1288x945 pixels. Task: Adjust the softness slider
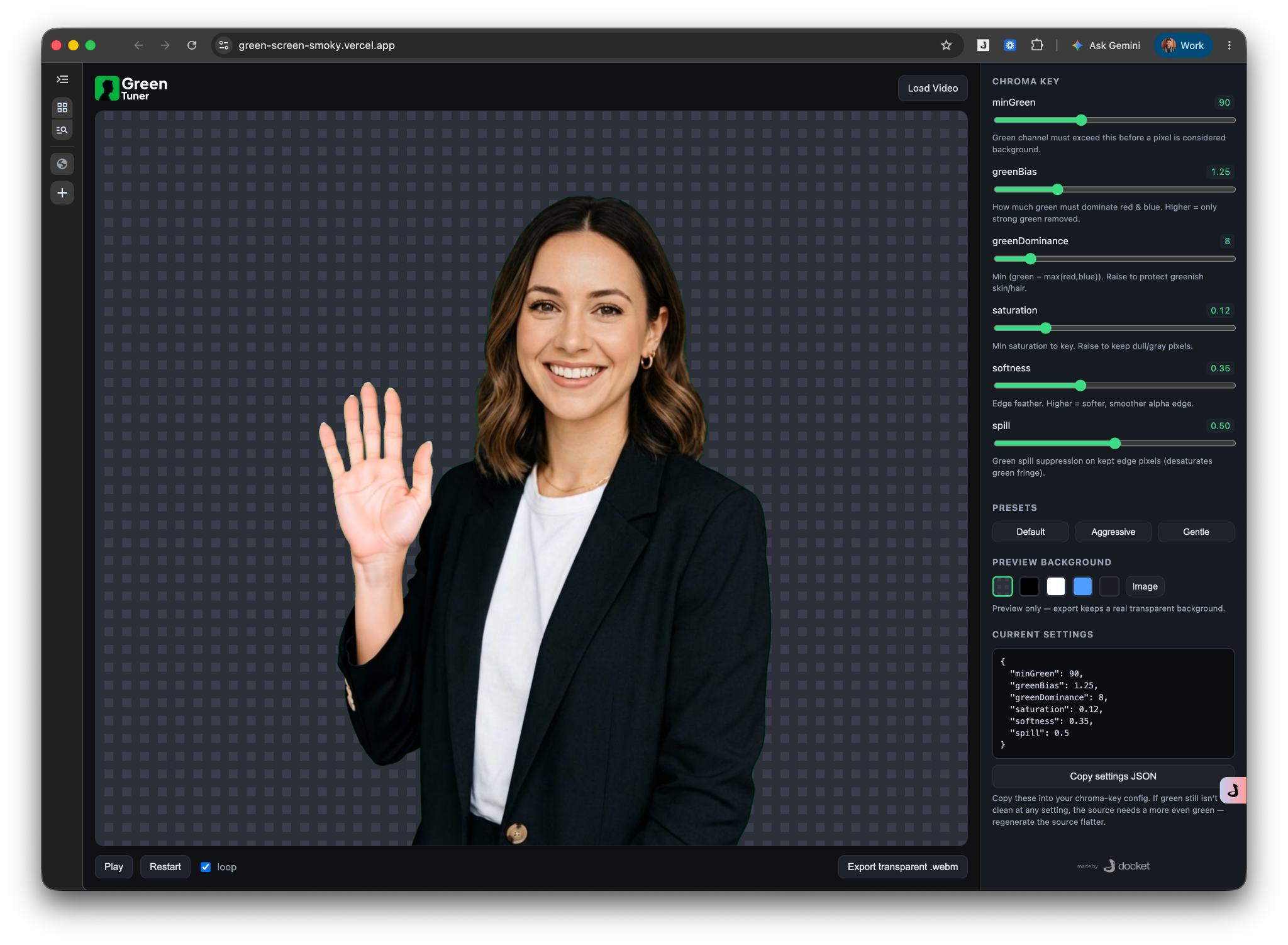click(x=1114, y=386)
